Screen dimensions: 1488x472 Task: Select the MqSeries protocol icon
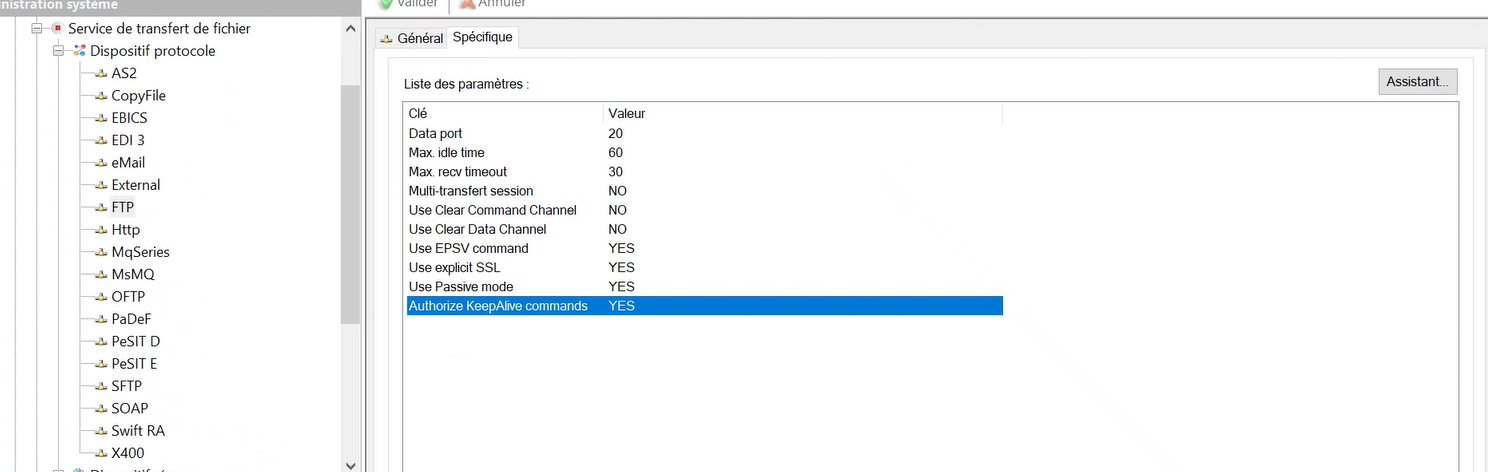100,253
